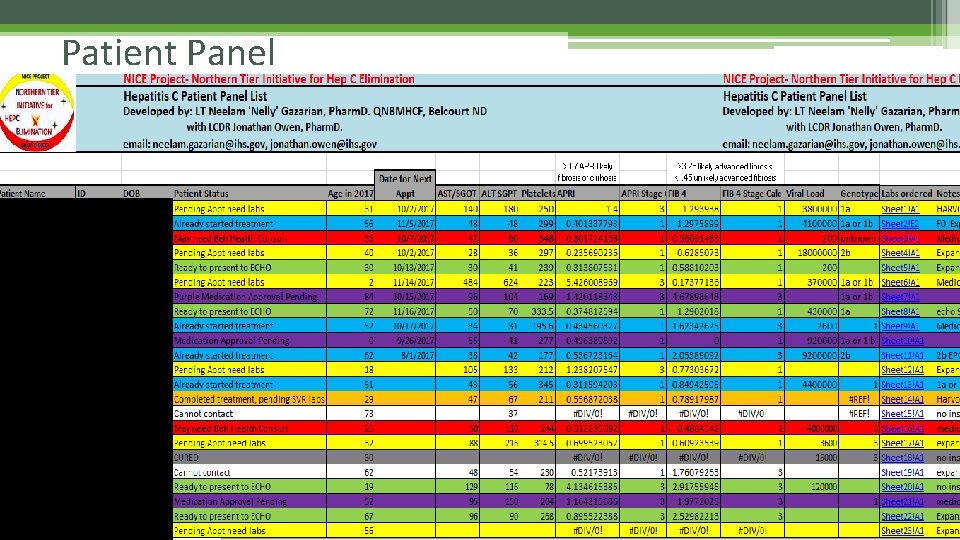960x540 pixels.
Task: Select the AST value 454
Action: (x=457, y=282)
